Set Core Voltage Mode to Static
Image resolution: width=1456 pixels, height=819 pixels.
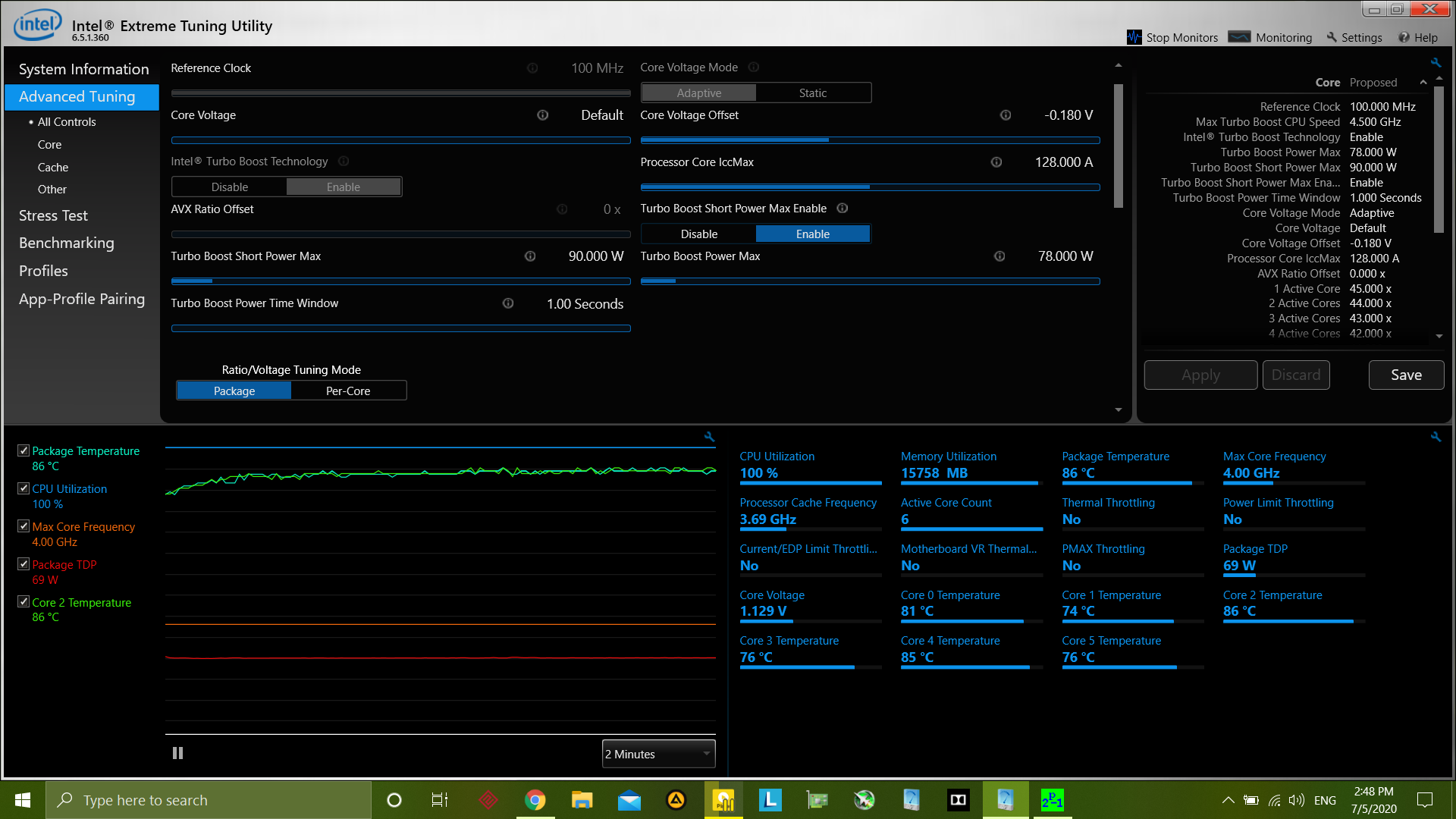coord(813,93)
